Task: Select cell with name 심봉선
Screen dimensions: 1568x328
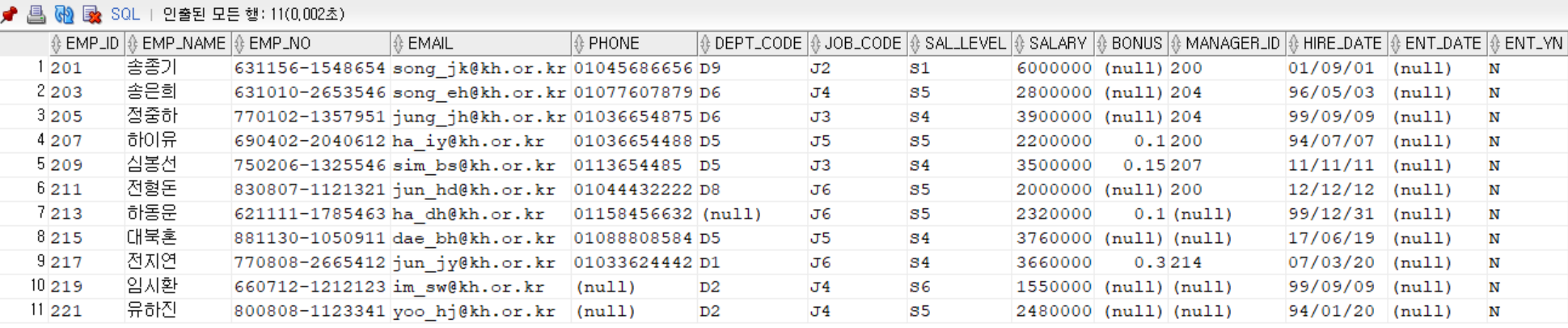Action: pos(178,165)
